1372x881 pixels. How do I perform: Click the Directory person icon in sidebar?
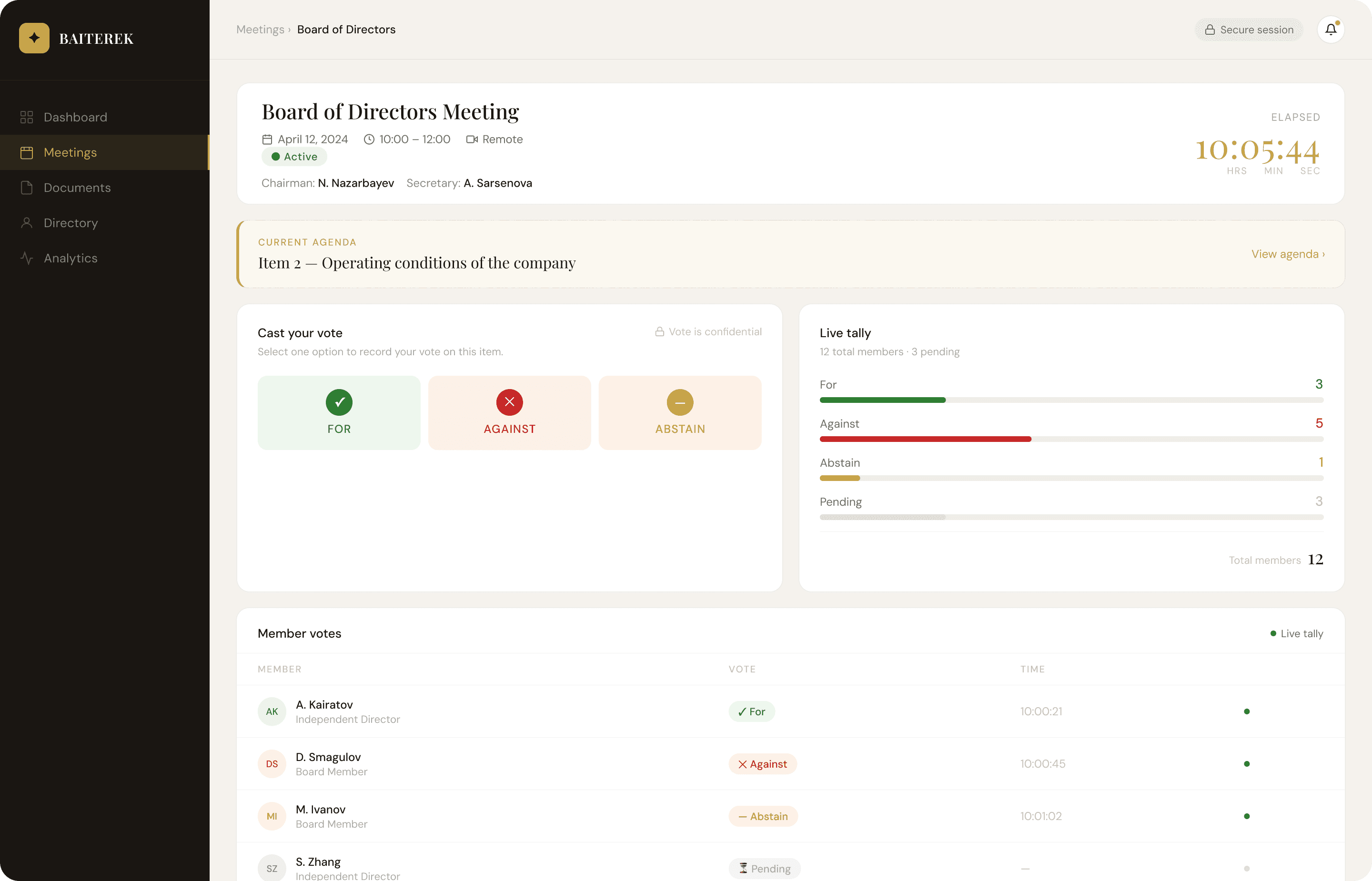click(27, 222)
